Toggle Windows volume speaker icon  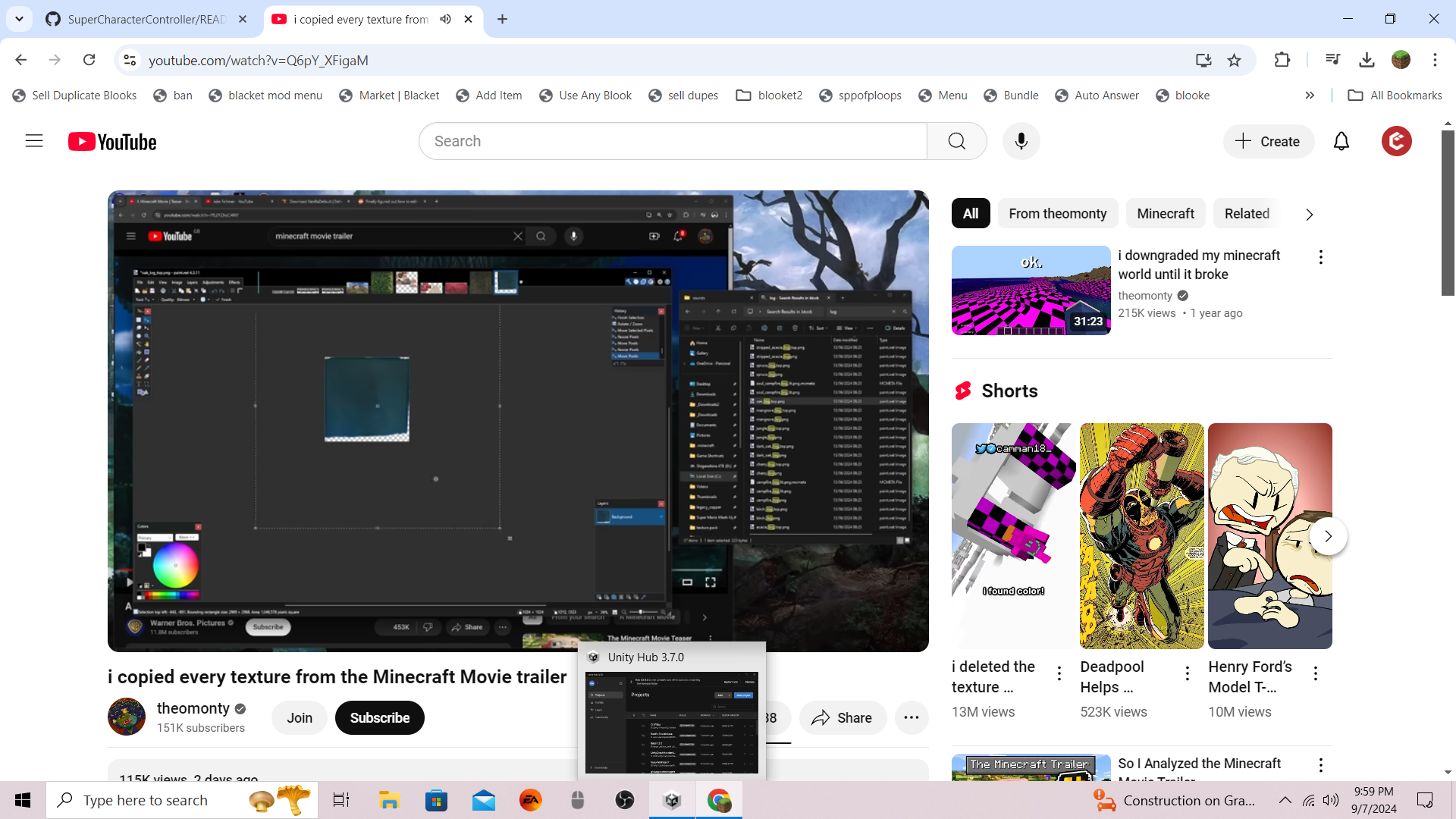[x=1331, y=800]
